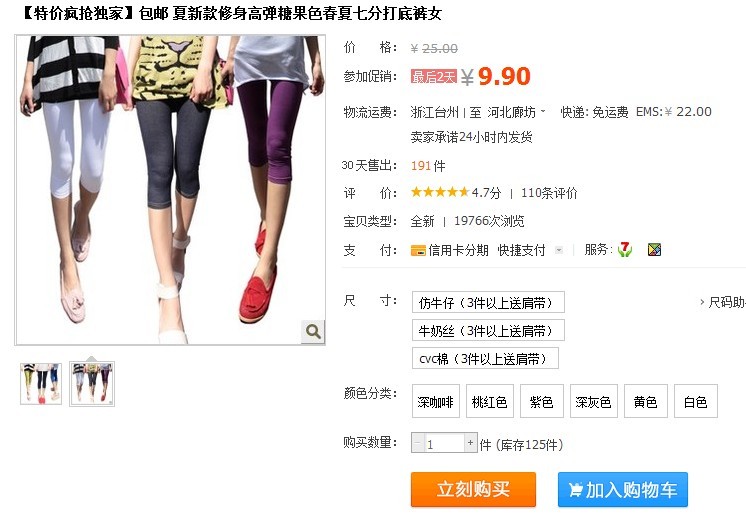746x514 pixels.
Task: Click the magnifier zoom icon on product image
Action: 313,331
